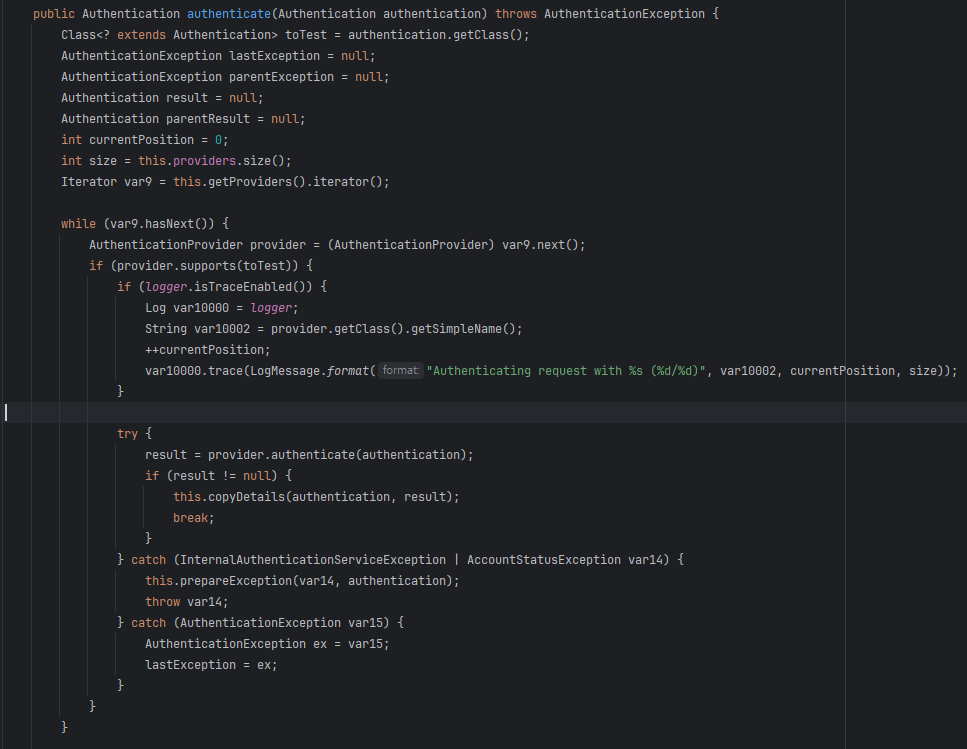Click the throw var14 statement
The height and width of the screenshot is (749, 967).
tap(187, 602)
